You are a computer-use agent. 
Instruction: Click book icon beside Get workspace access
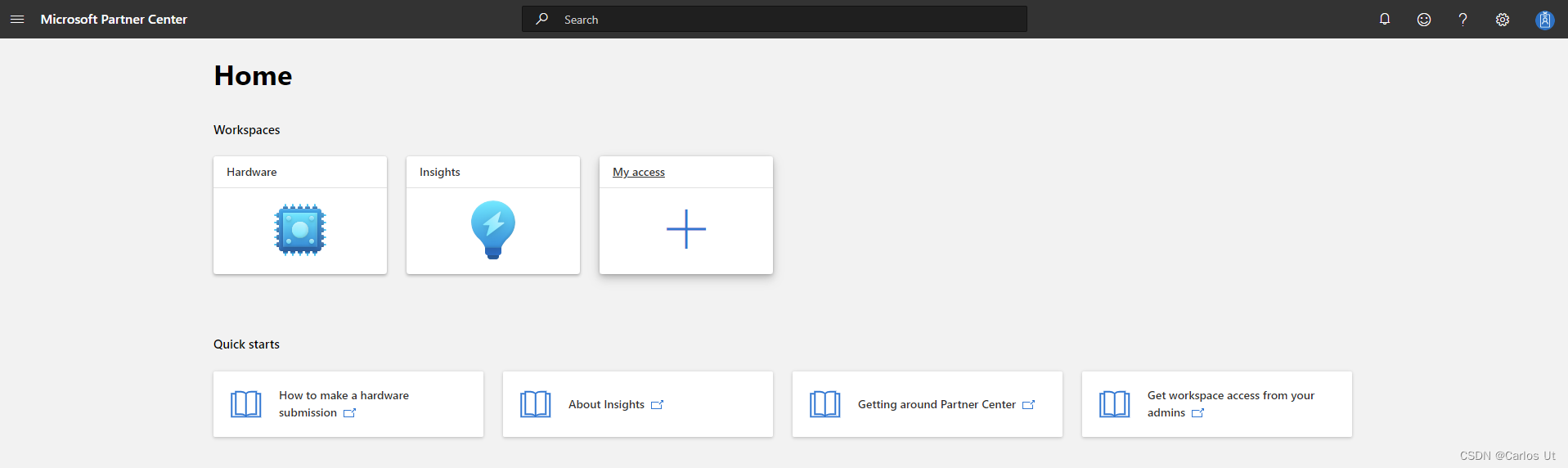[x=1114, y=404]
